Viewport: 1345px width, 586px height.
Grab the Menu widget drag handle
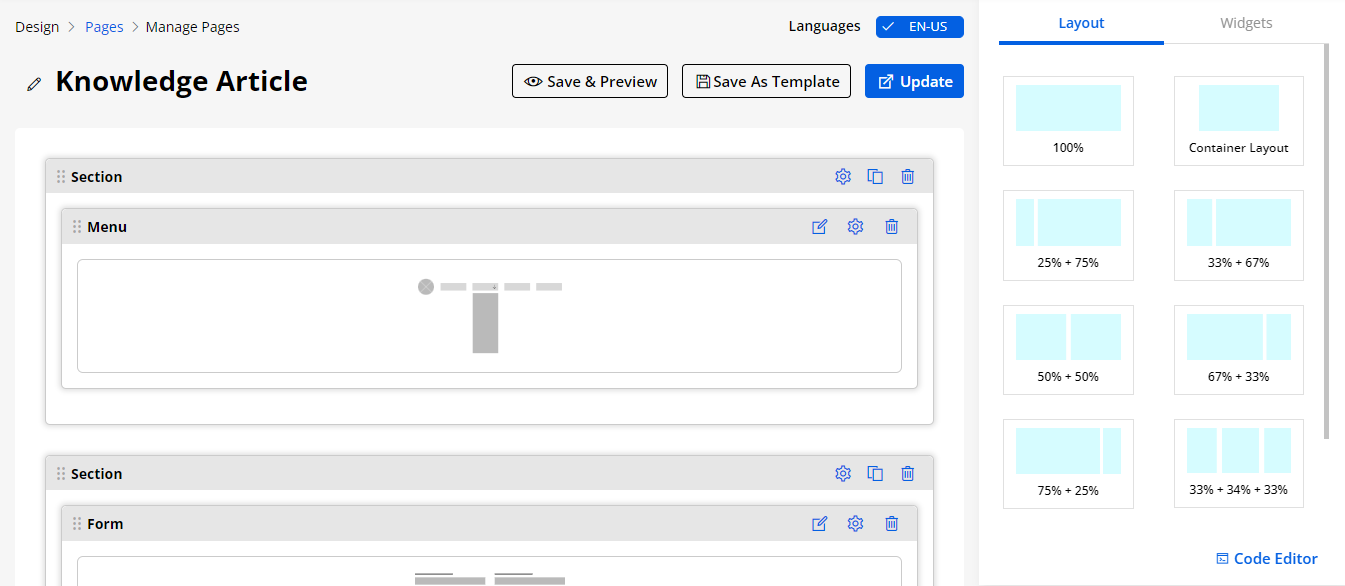(x=77, y=227)
